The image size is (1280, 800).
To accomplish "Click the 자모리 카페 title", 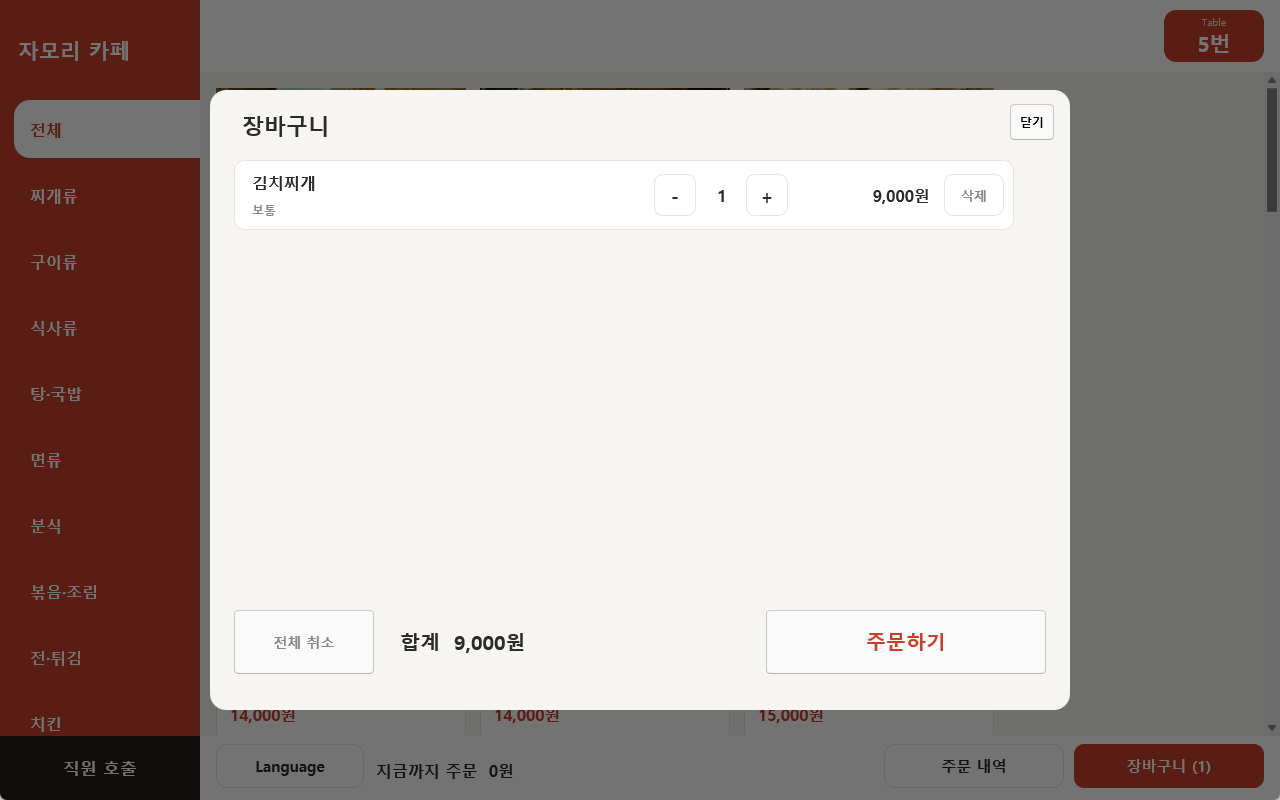I will pyautogui.click(x=74, y=50).
